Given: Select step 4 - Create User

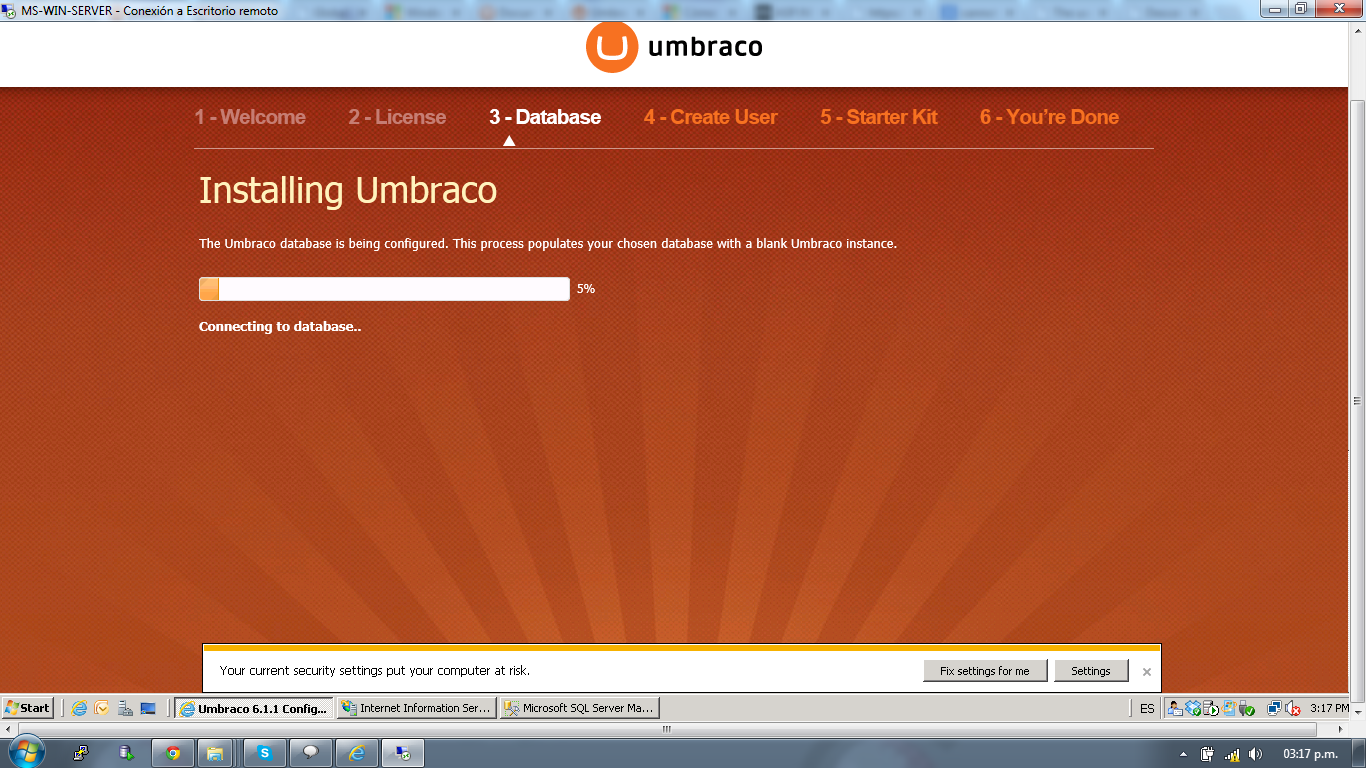Looking at the screenshot, I should (x=710, y=117).
